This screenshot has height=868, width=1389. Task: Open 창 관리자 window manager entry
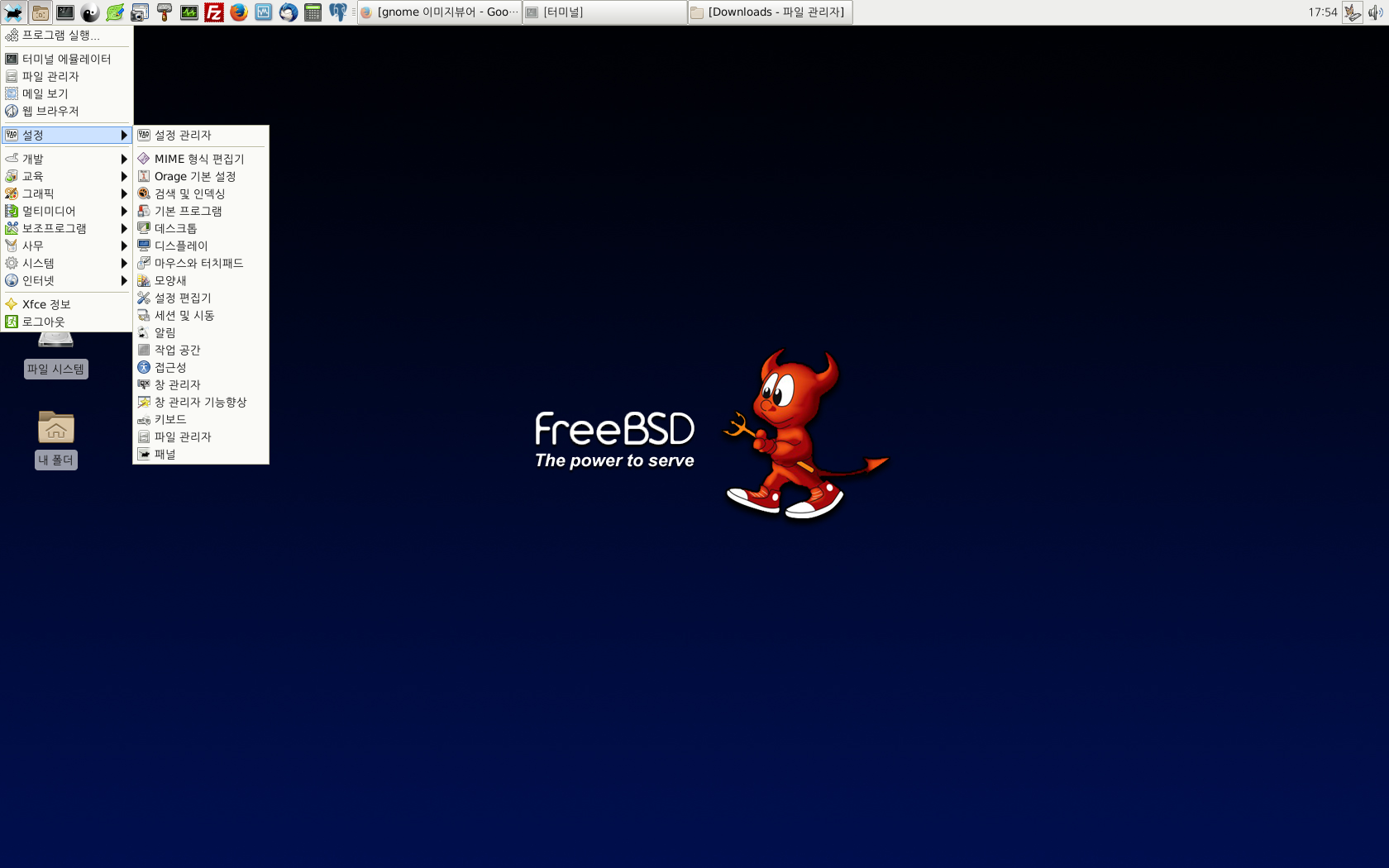[x=201, y=384]
